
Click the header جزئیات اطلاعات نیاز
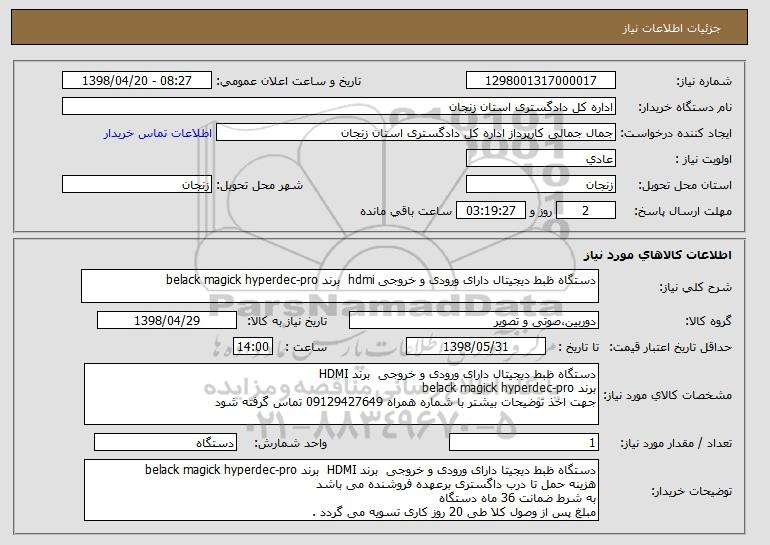pos(671,28)
